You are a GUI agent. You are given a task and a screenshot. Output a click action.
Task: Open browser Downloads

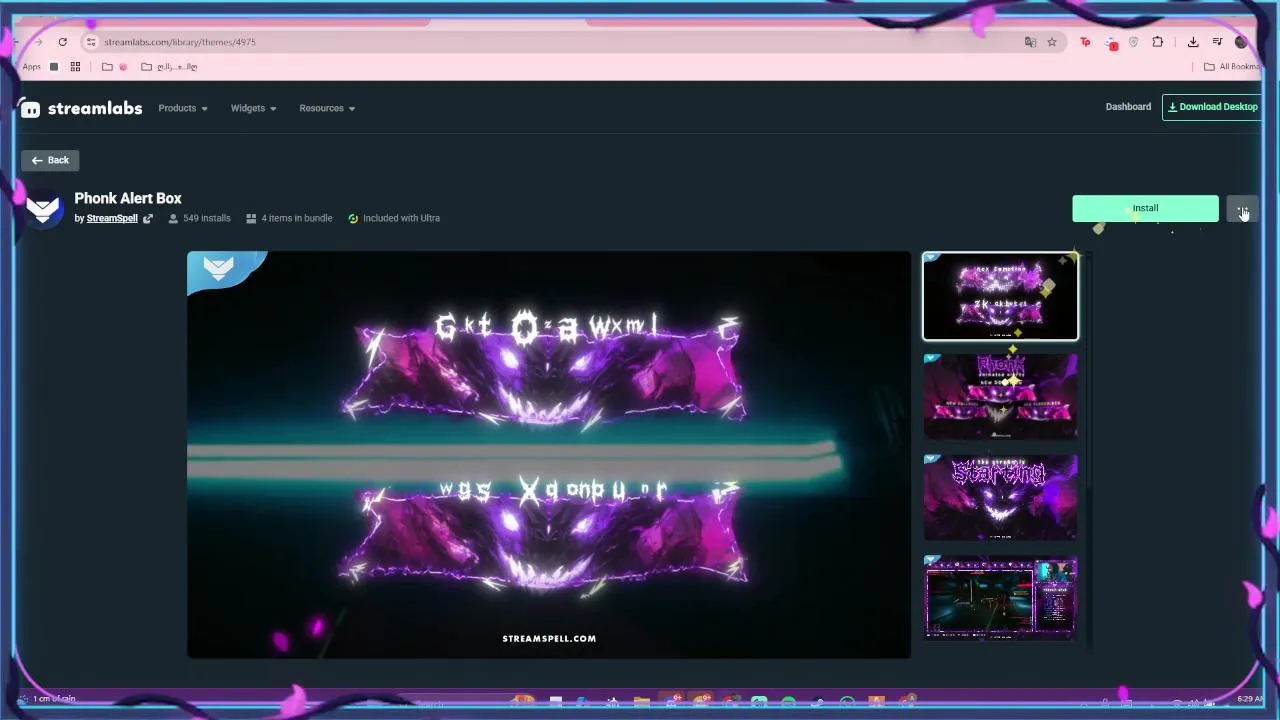[1193, 42]
